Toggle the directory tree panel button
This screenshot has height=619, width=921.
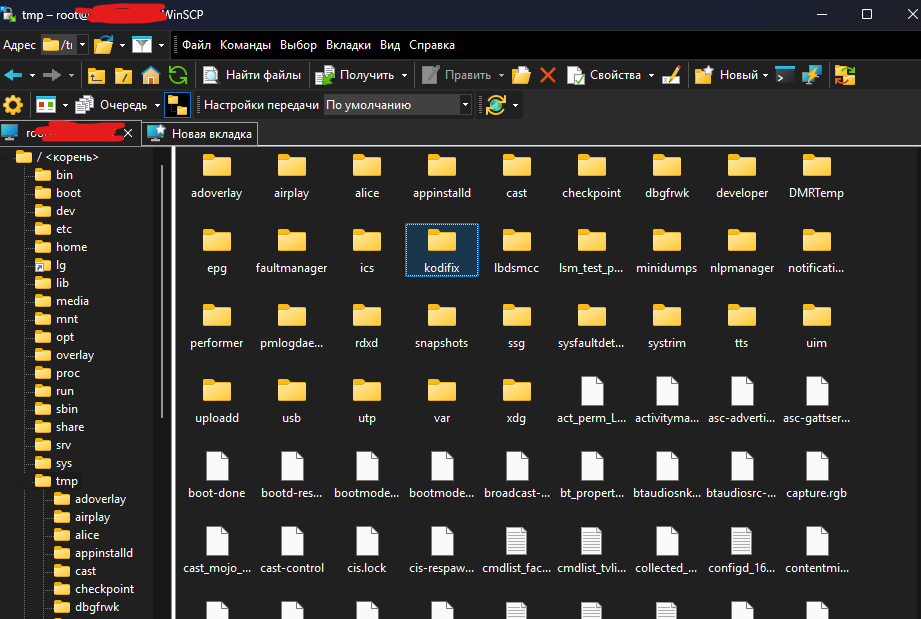[176, 105]
